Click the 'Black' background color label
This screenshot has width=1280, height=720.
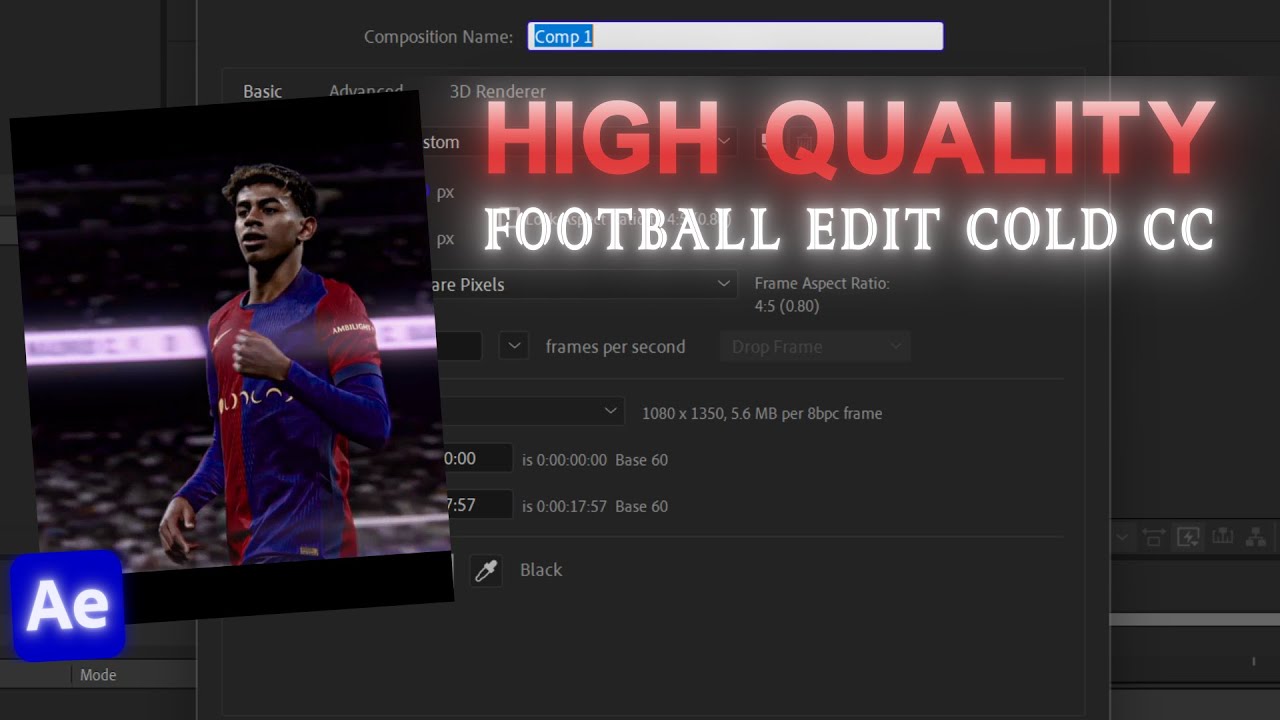[x=541, y=570]
